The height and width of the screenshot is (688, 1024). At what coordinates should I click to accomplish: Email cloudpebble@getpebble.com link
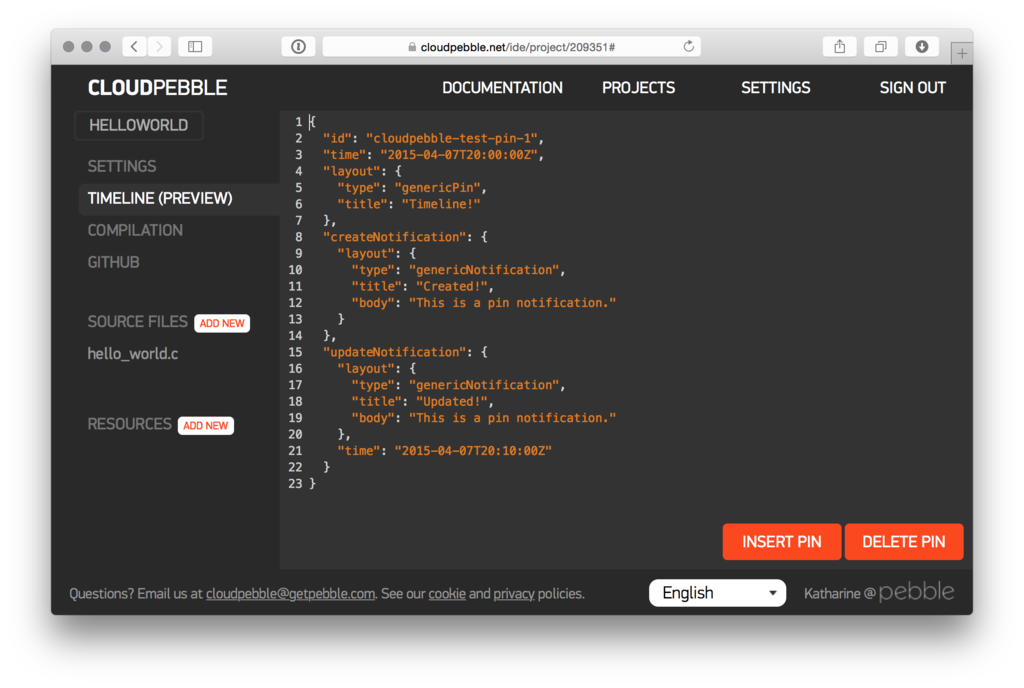(291, 594)
